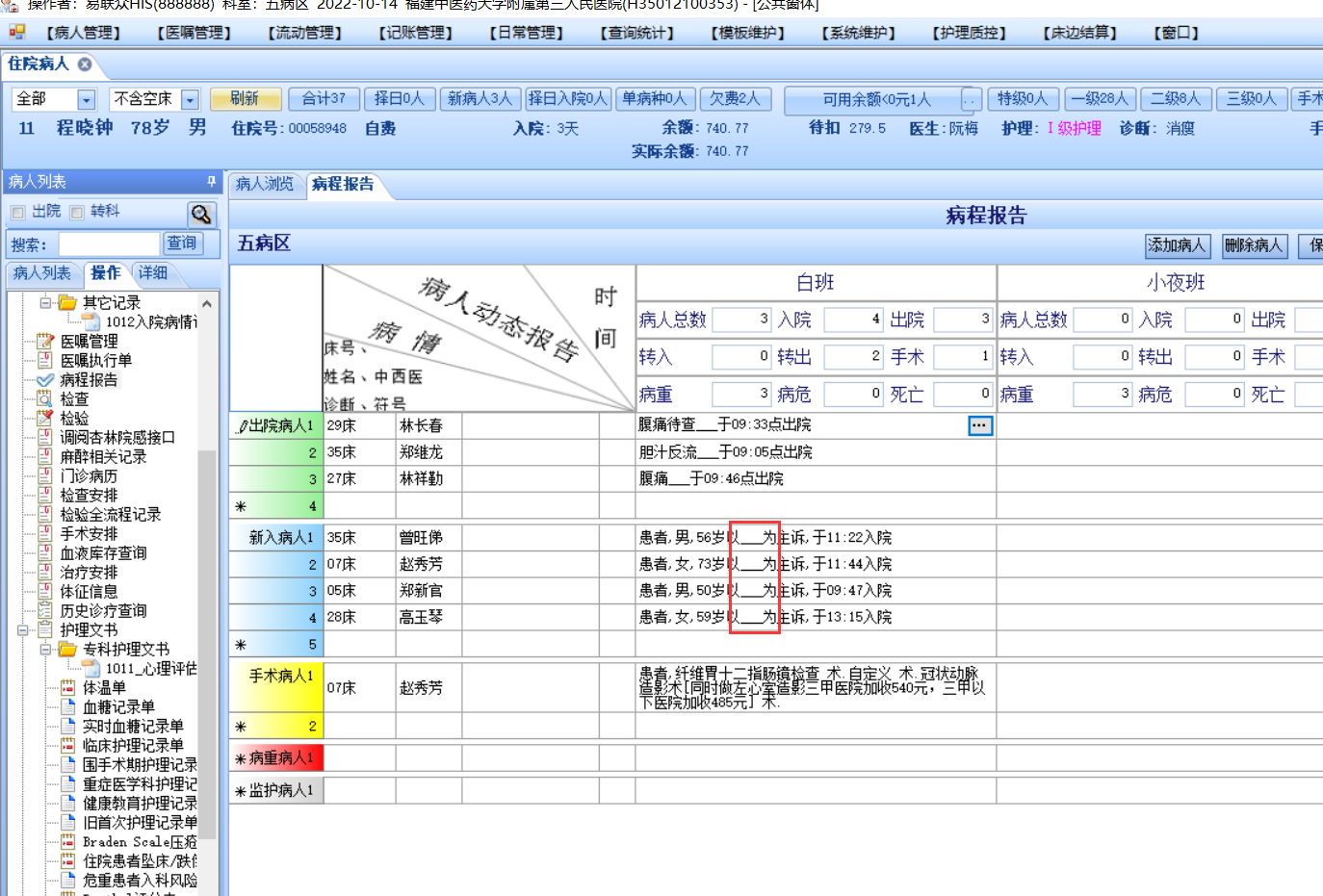Viewport: 1323px width, 896px height.
Task: Open the 病人管理 menu
Action: 84,33
